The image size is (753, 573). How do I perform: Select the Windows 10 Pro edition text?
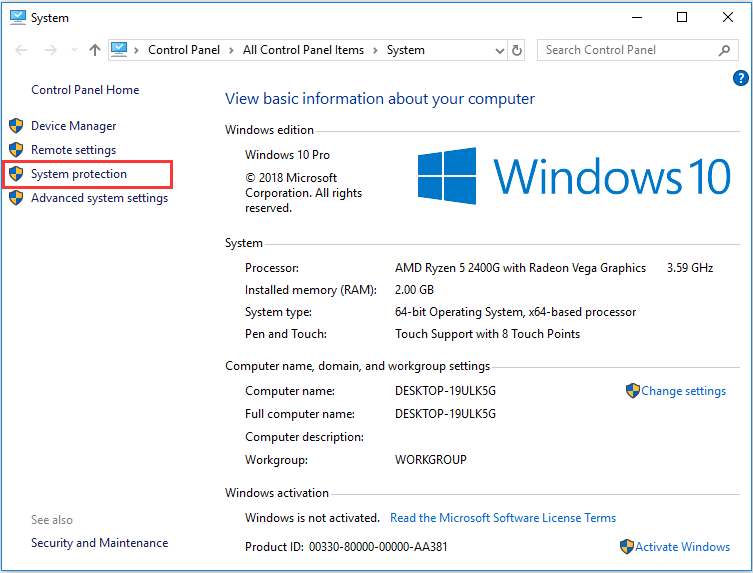coord(287,155)
